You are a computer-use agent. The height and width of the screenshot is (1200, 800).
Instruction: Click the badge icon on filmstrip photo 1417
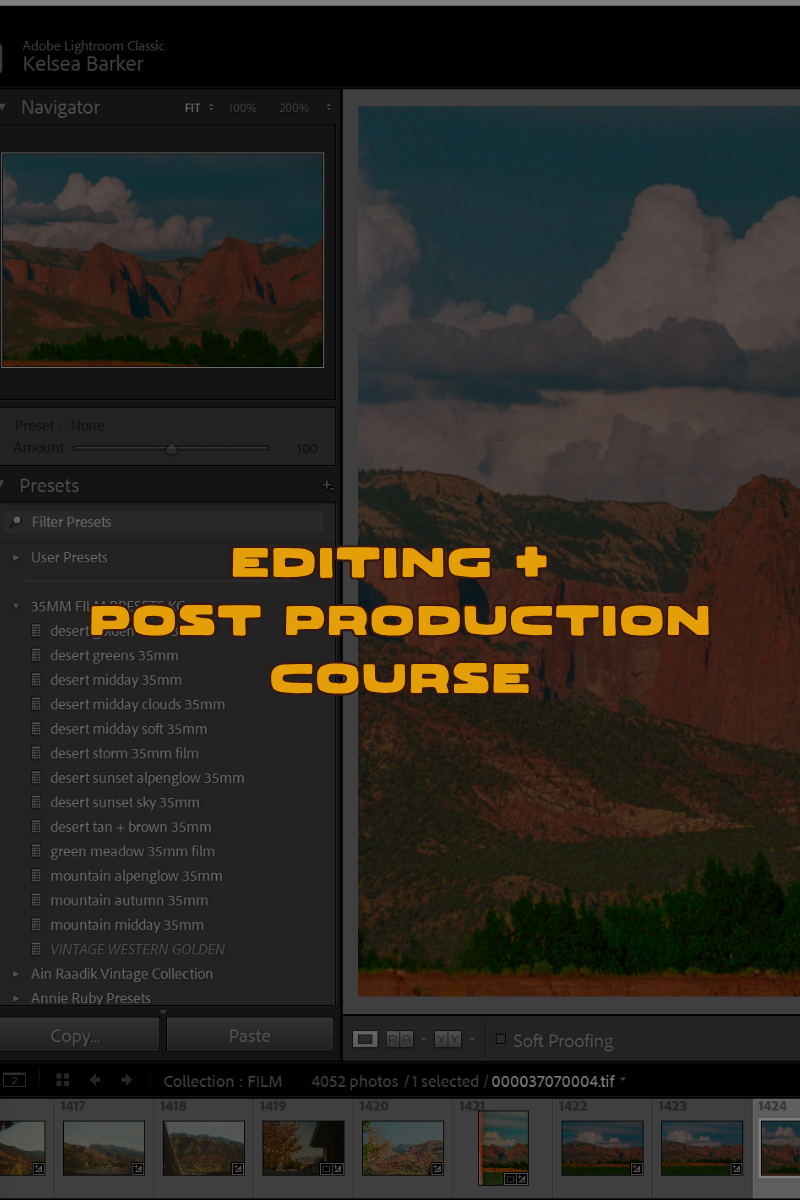click(x=138, y=1168)
